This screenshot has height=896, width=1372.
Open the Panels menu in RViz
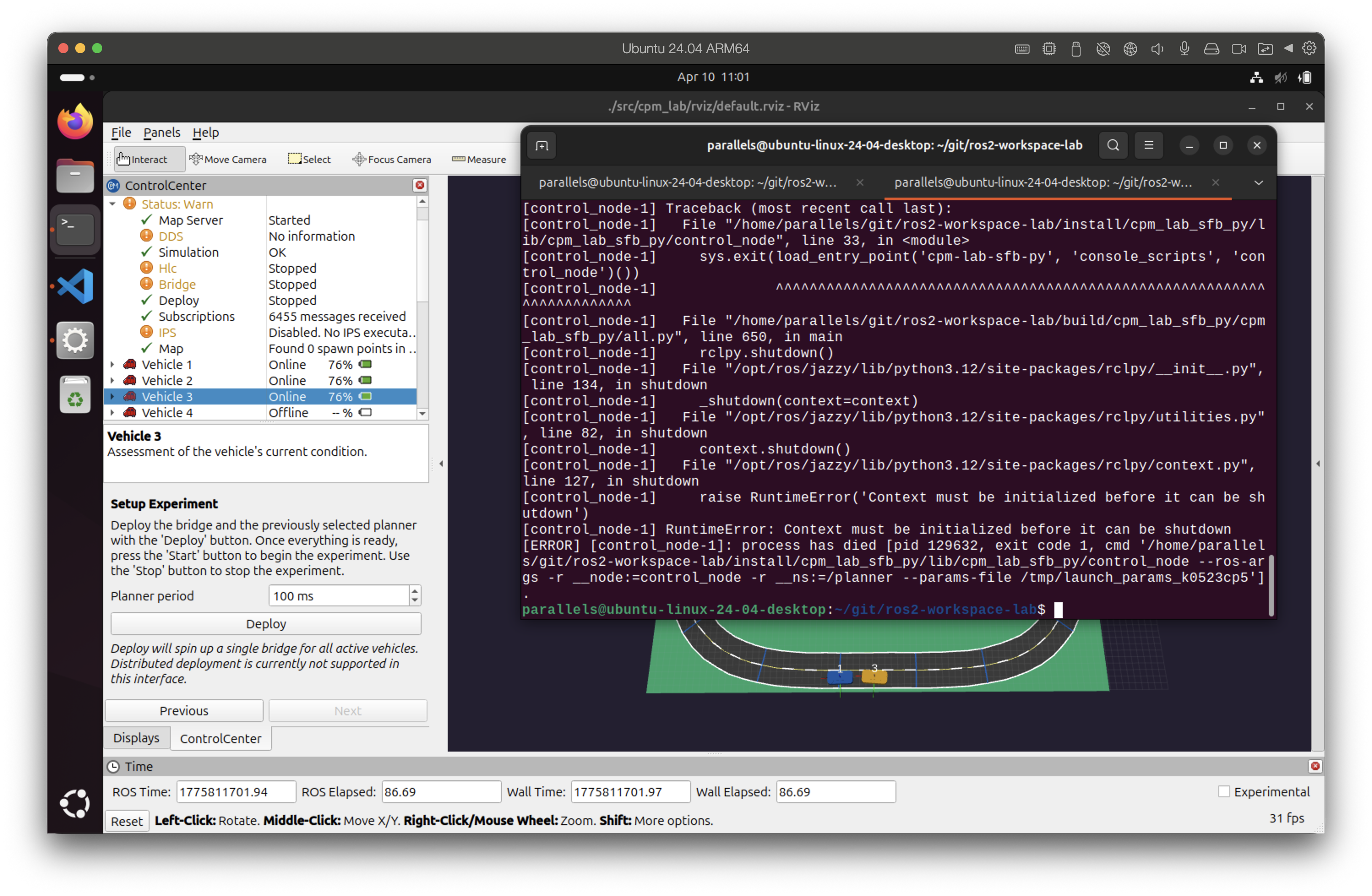pyautogui.click(x=162, y=133)
